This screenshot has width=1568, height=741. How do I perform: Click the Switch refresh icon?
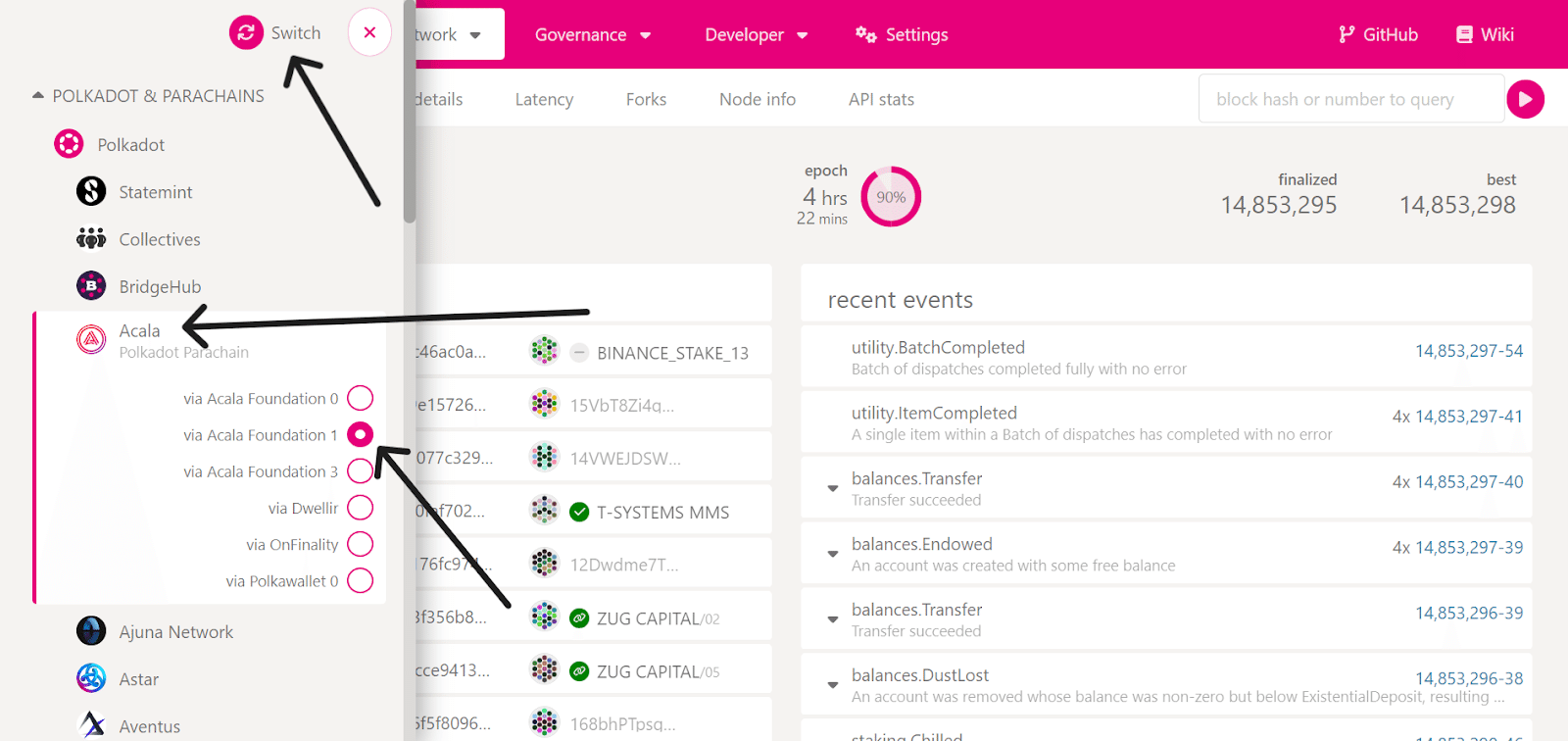(246, 32)
